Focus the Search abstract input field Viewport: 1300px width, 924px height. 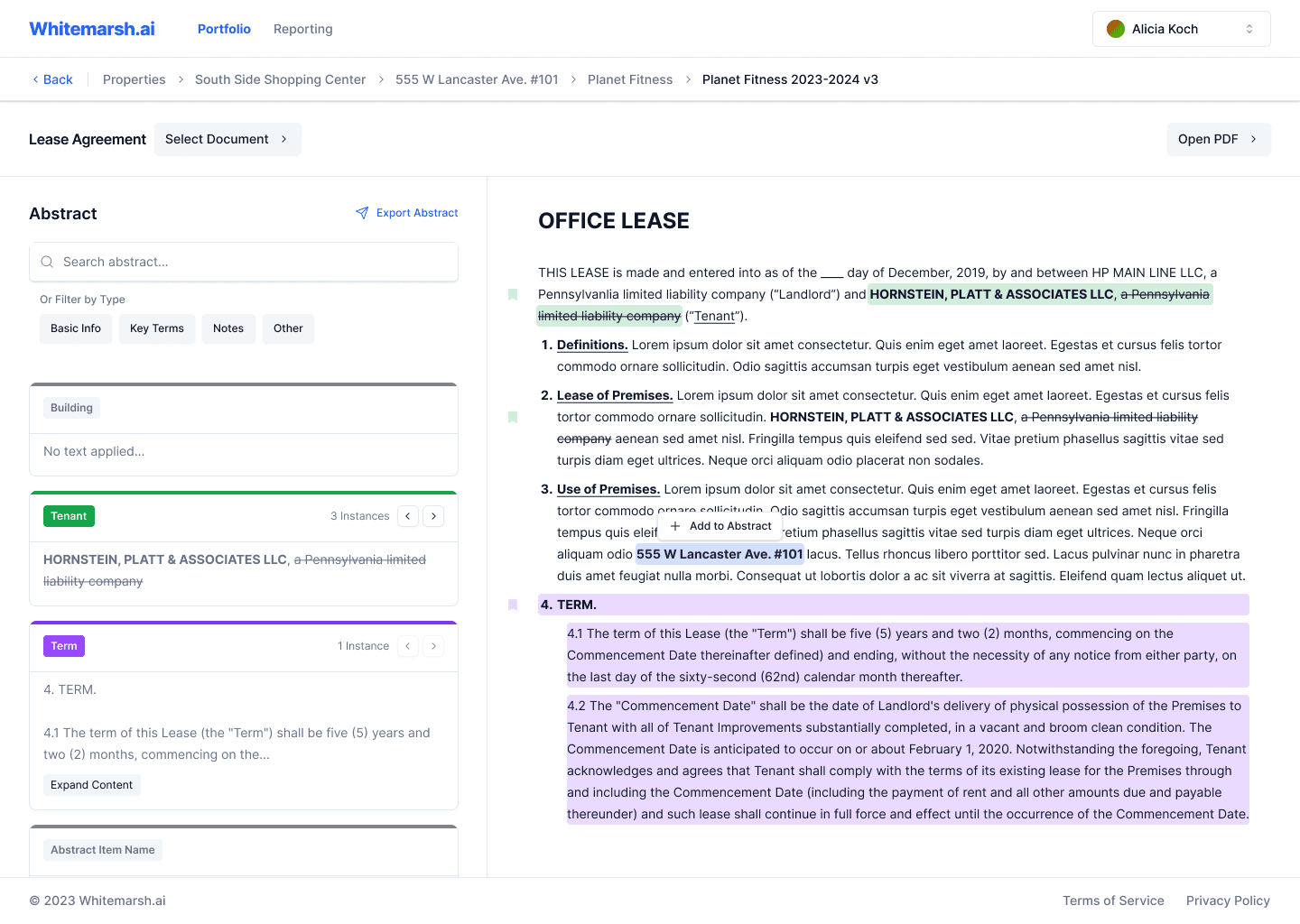click(x=244, y=262)
